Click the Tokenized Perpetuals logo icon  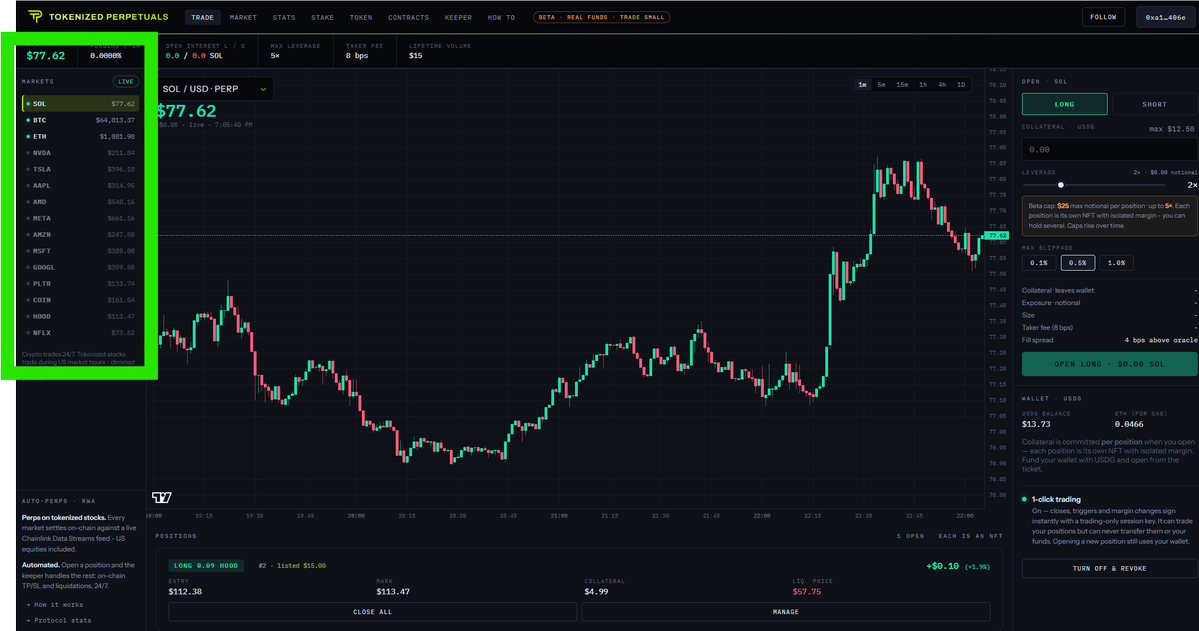35,16
